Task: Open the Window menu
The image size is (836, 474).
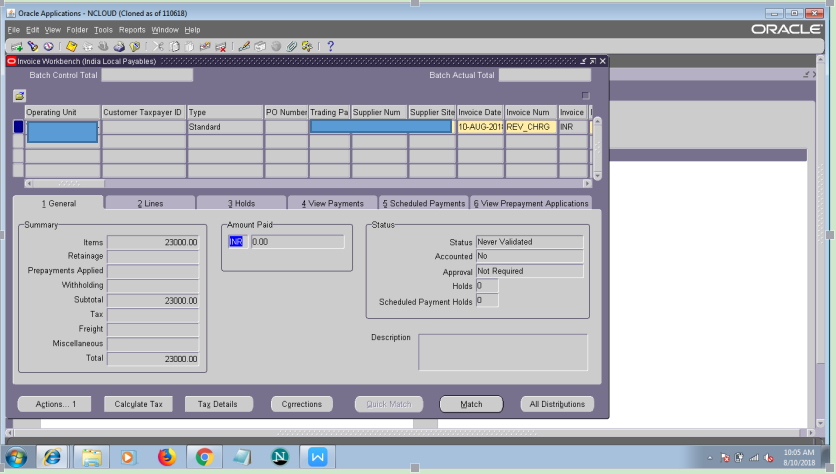Action: coord(165,30)
